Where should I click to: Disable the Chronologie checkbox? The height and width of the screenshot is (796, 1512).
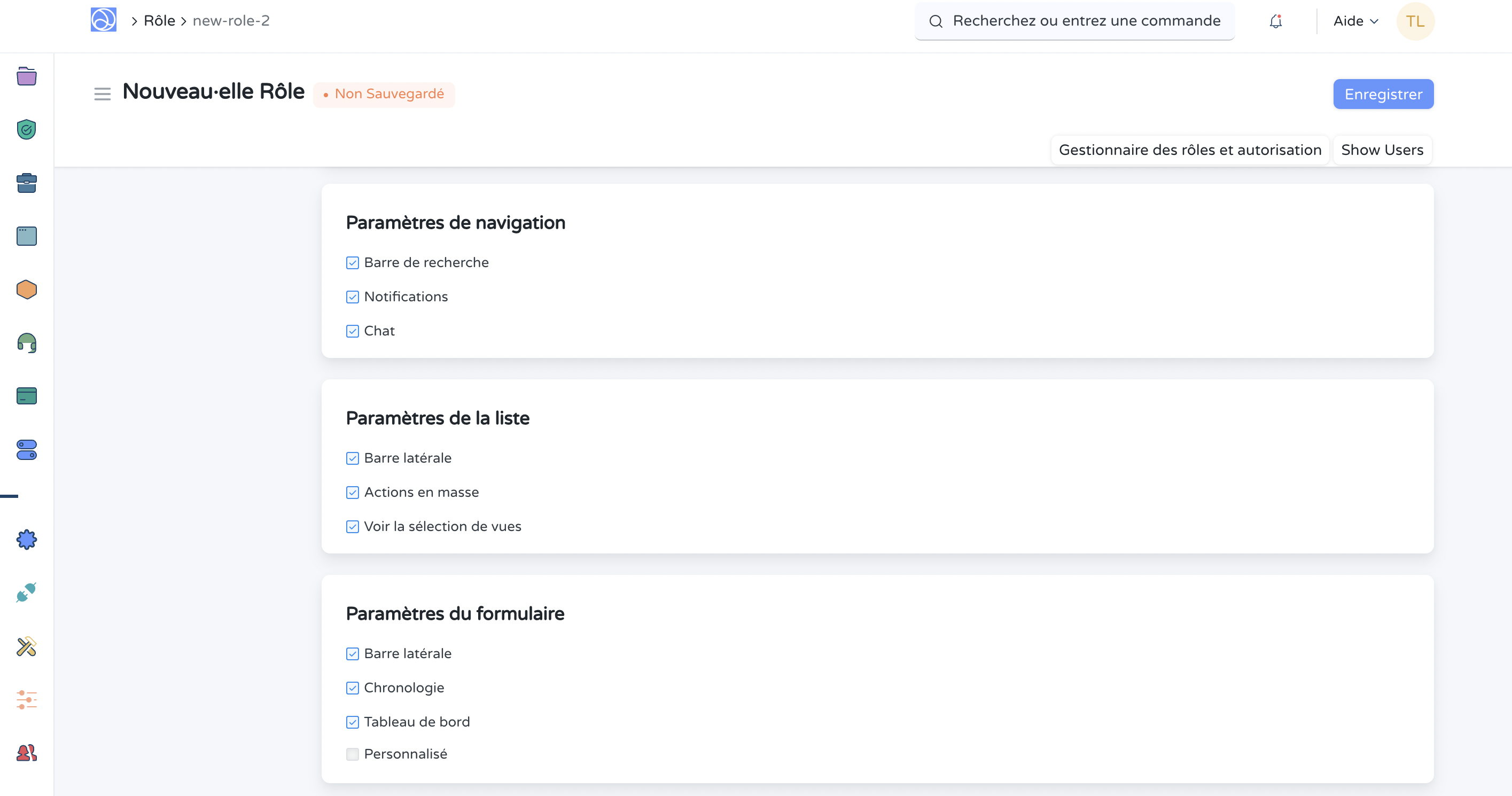pyautogui.click(x=352, y=688)
